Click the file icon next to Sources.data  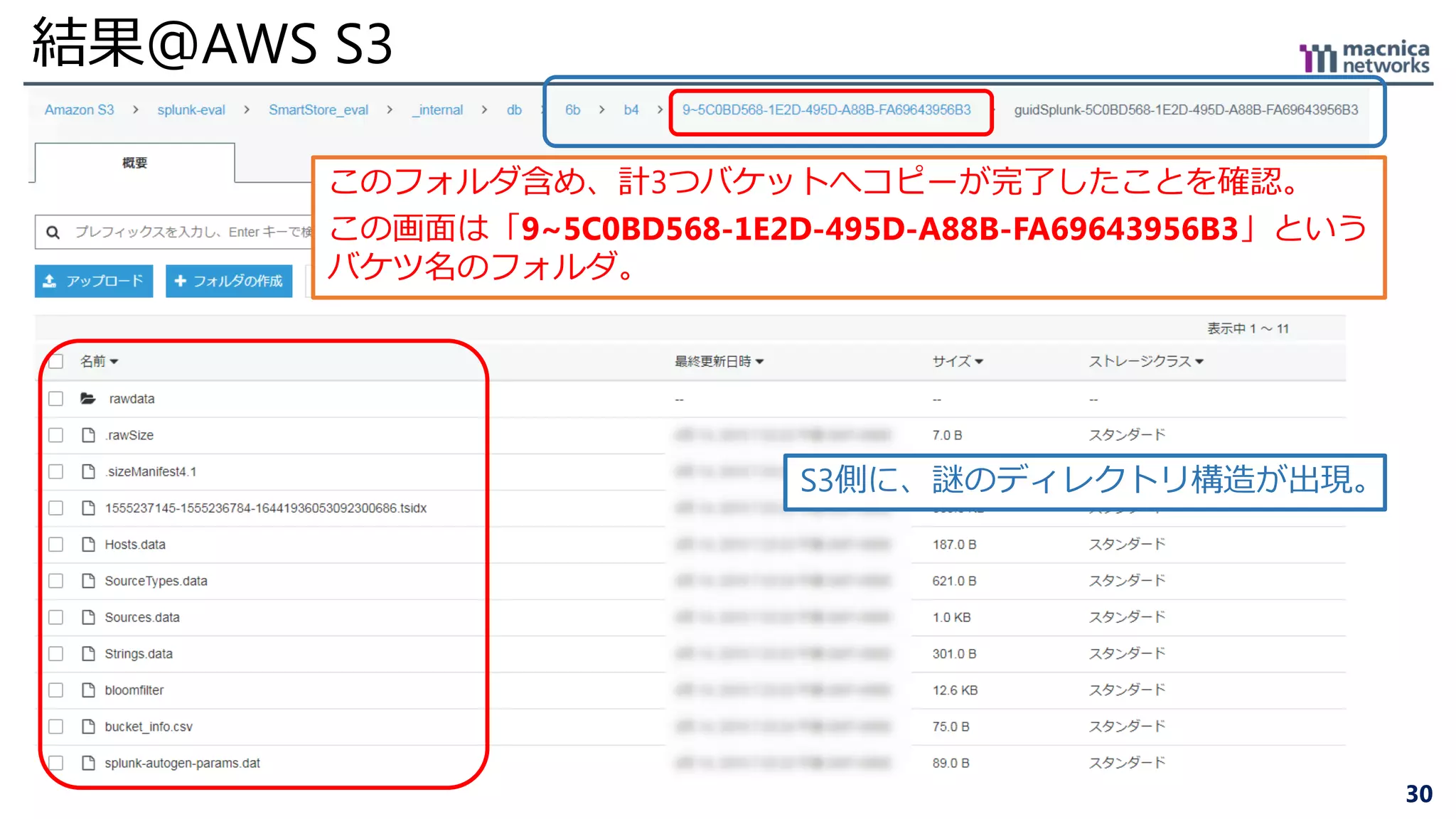pyautogui.click(x=89, y=617)
